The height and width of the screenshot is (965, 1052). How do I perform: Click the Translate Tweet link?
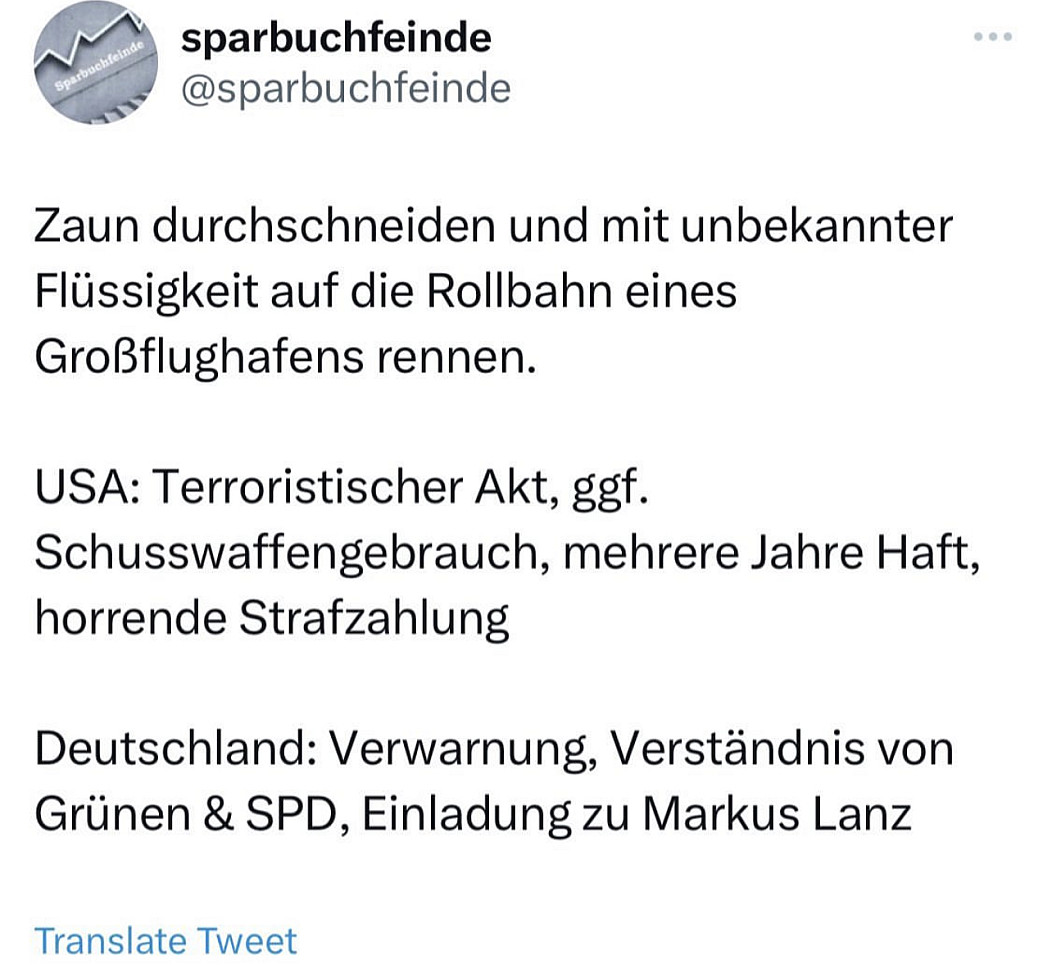pos(166,941)
